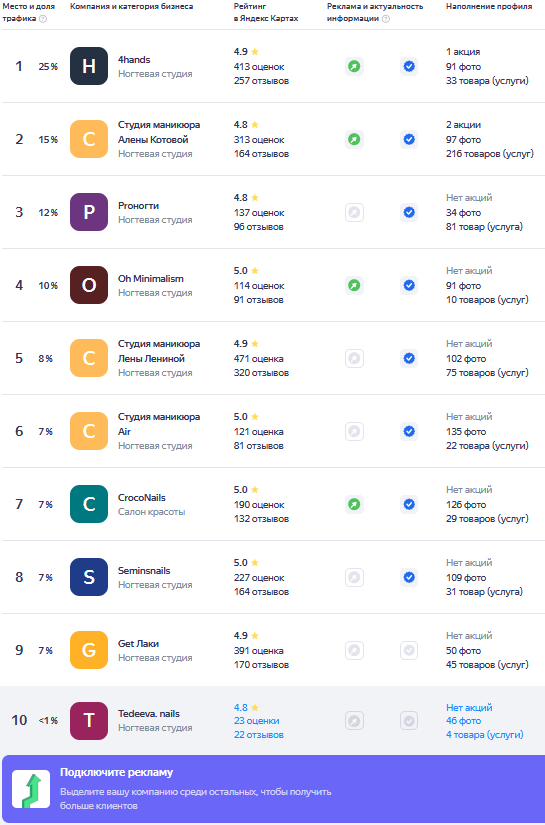
Task: Click the grey advertising icon for Студия маникюра Air
Action: (x=355, y=431)
